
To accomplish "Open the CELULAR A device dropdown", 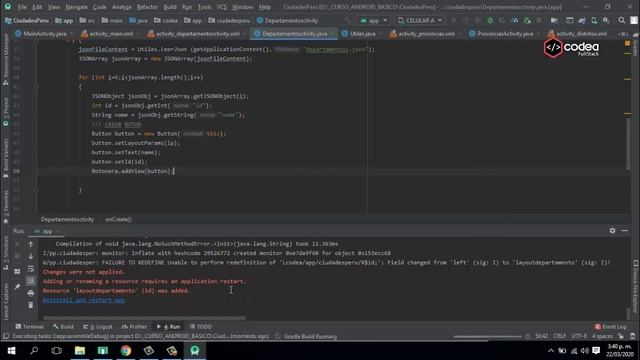I will pyautogui.click(x=420, y=20).
